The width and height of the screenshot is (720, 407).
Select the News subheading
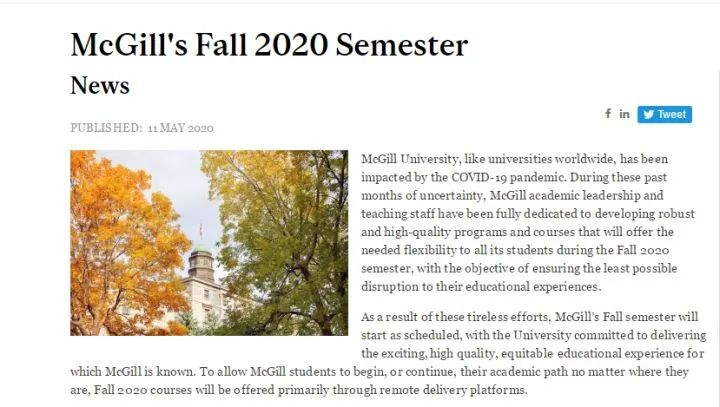100,85
